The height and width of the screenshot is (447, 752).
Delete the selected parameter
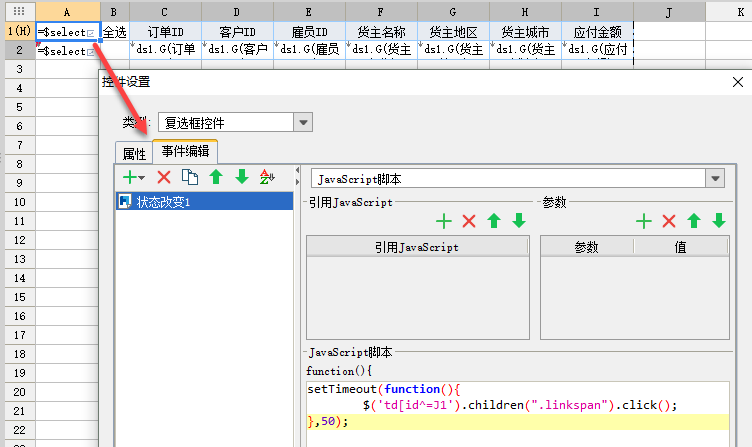(669, 221)
